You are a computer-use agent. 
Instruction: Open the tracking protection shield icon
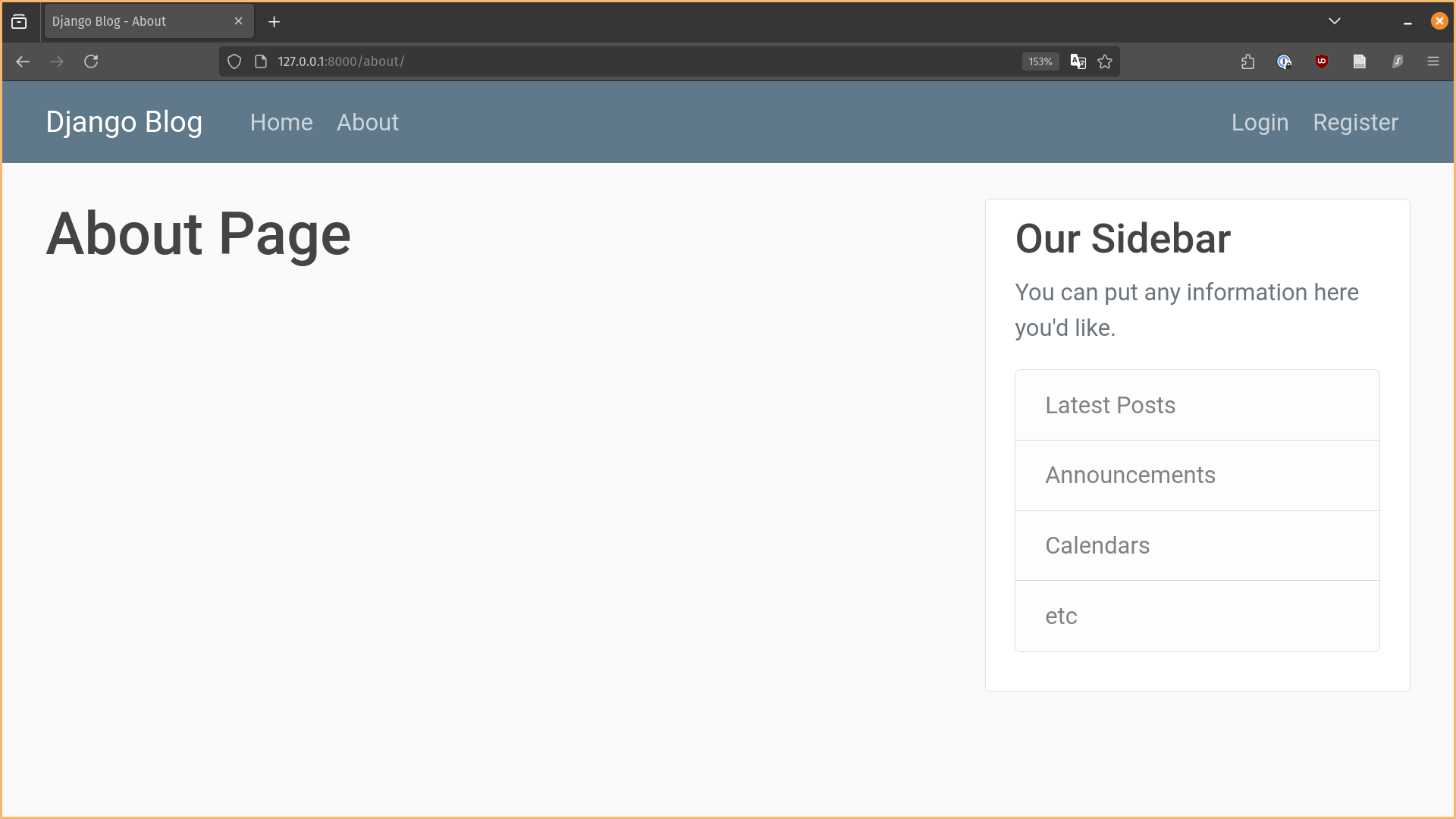click(x=234, y=61)
